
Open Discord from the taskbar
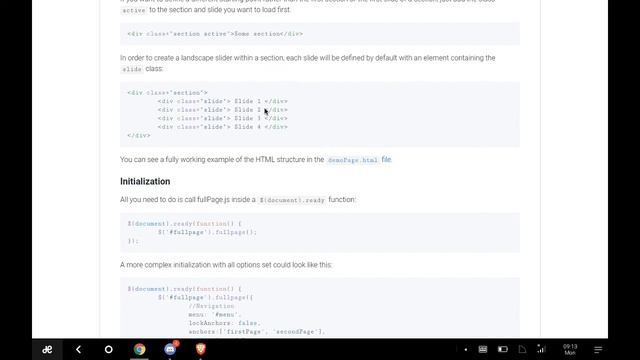[170, 349]
